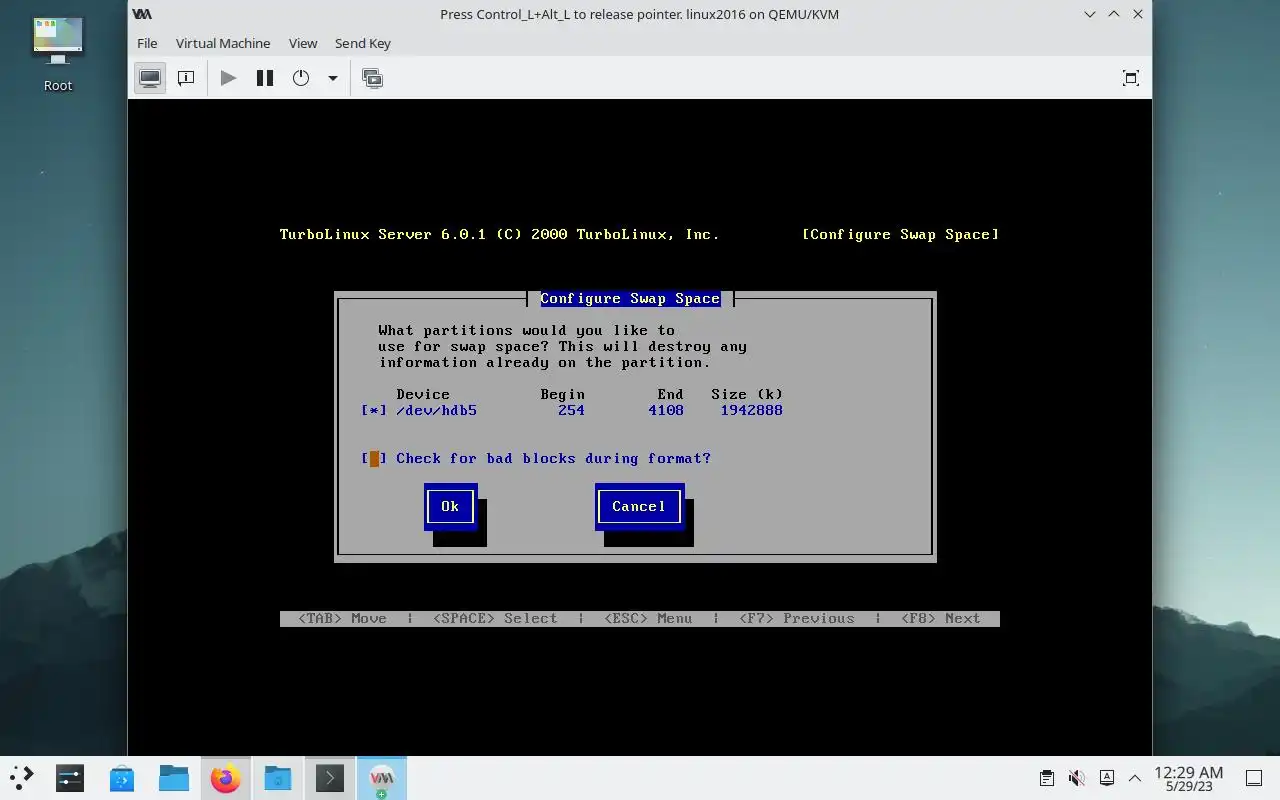The width and height of the screenshot is (1280, 800).
Task: Show virtual hardware details icon
Action: click(x=186, y=78)
